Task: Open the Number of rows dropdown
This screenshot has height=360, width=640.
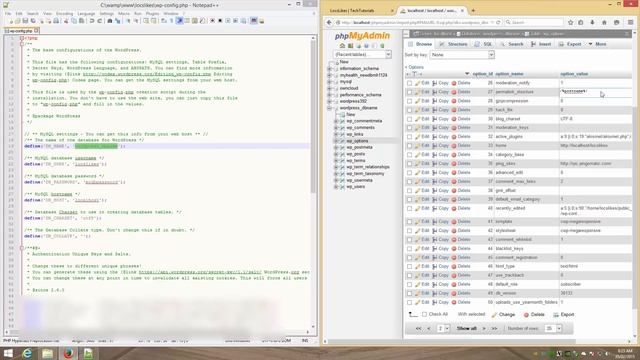Action: point(553,328)
